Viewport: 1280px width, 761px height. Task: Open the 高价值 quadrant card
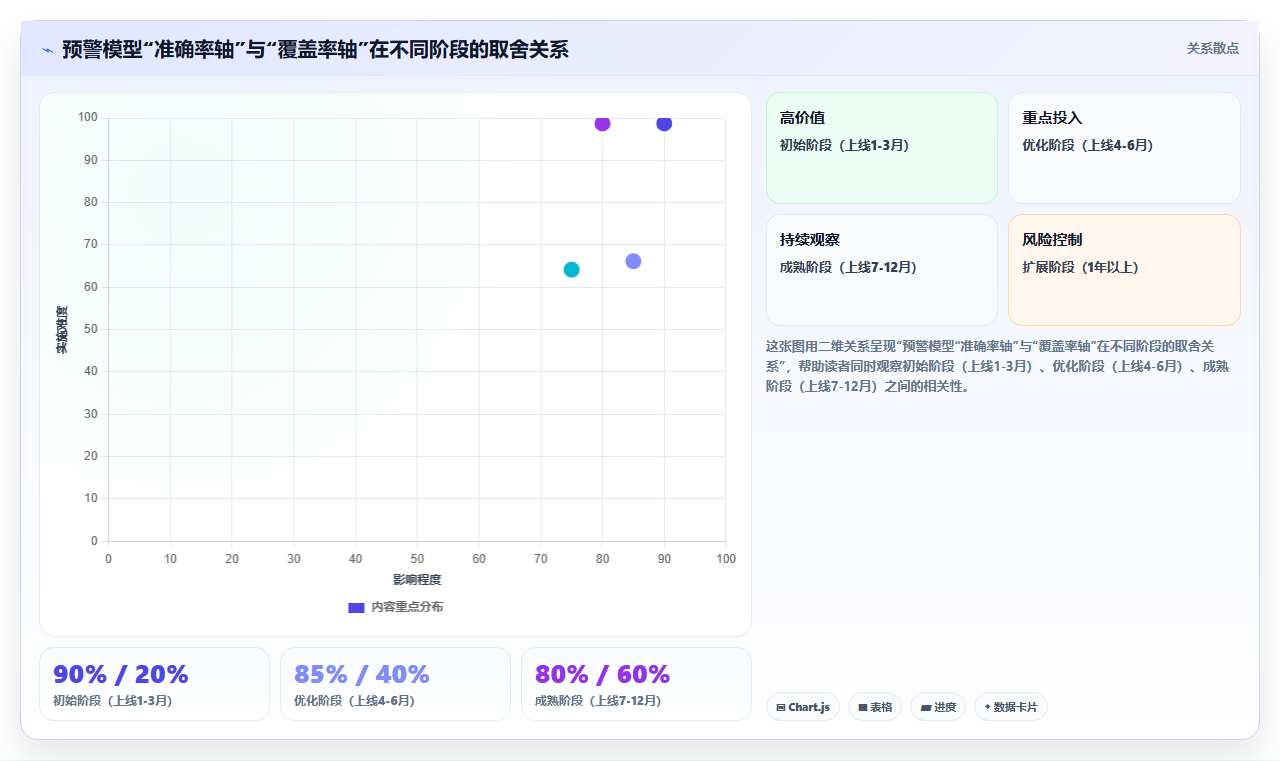pos(882,148)
